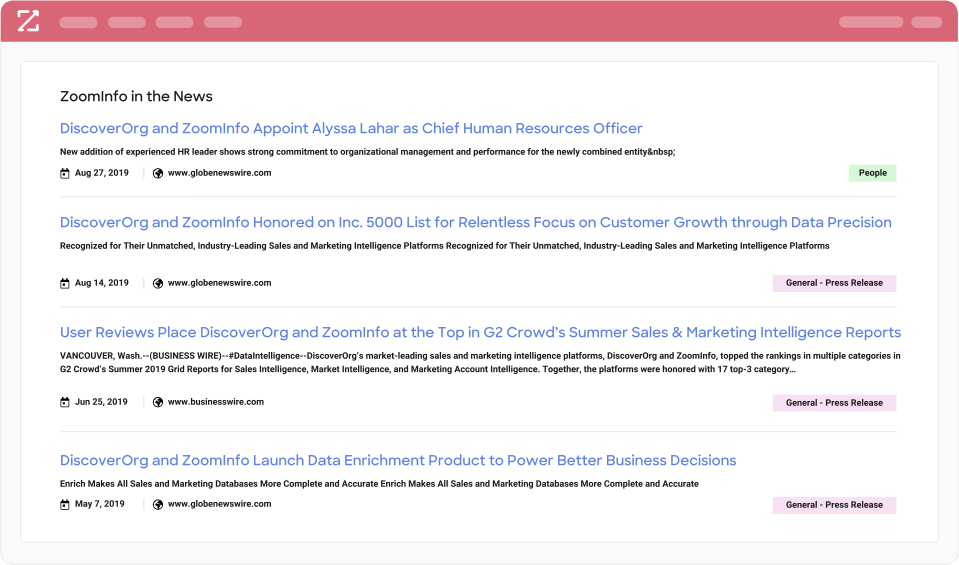Click the May 7, 2019 date
Image resolution: width=959 pixels, height=565 pixels.
point(100,504)
